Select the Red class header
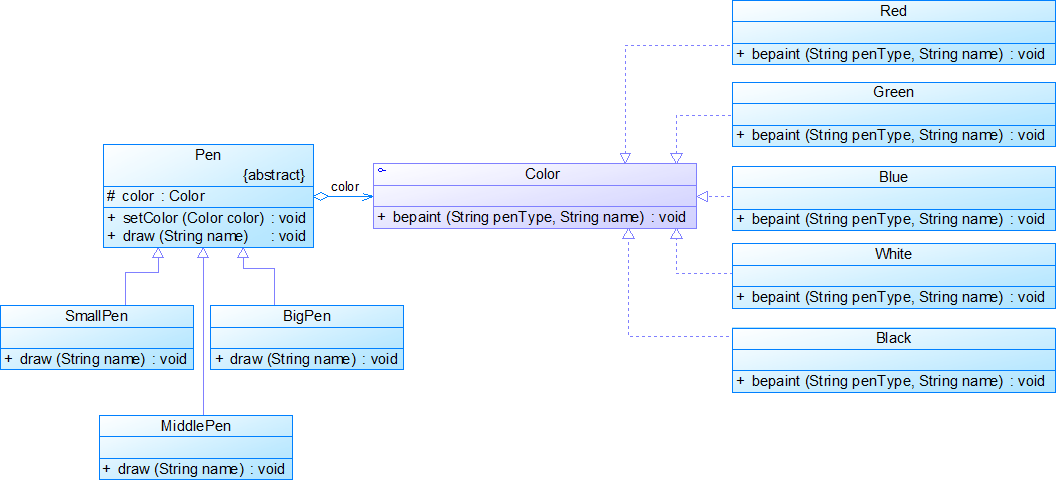The image size is (1057, 481). (893, 11)
